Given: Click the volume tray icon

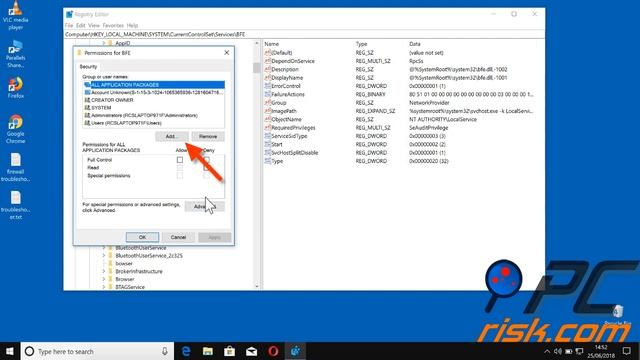Looking at the screenshot, I should click(x=558, y=351).
